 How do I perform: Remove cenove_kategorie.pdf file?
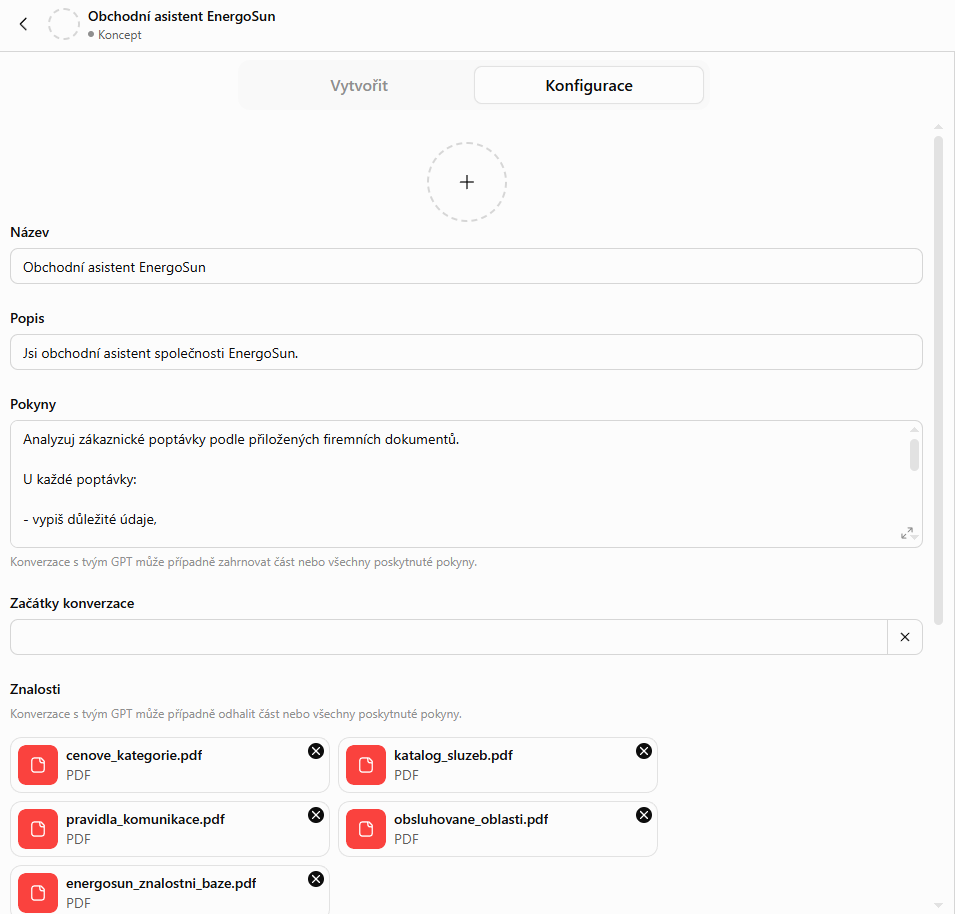(x=315, y=751)
